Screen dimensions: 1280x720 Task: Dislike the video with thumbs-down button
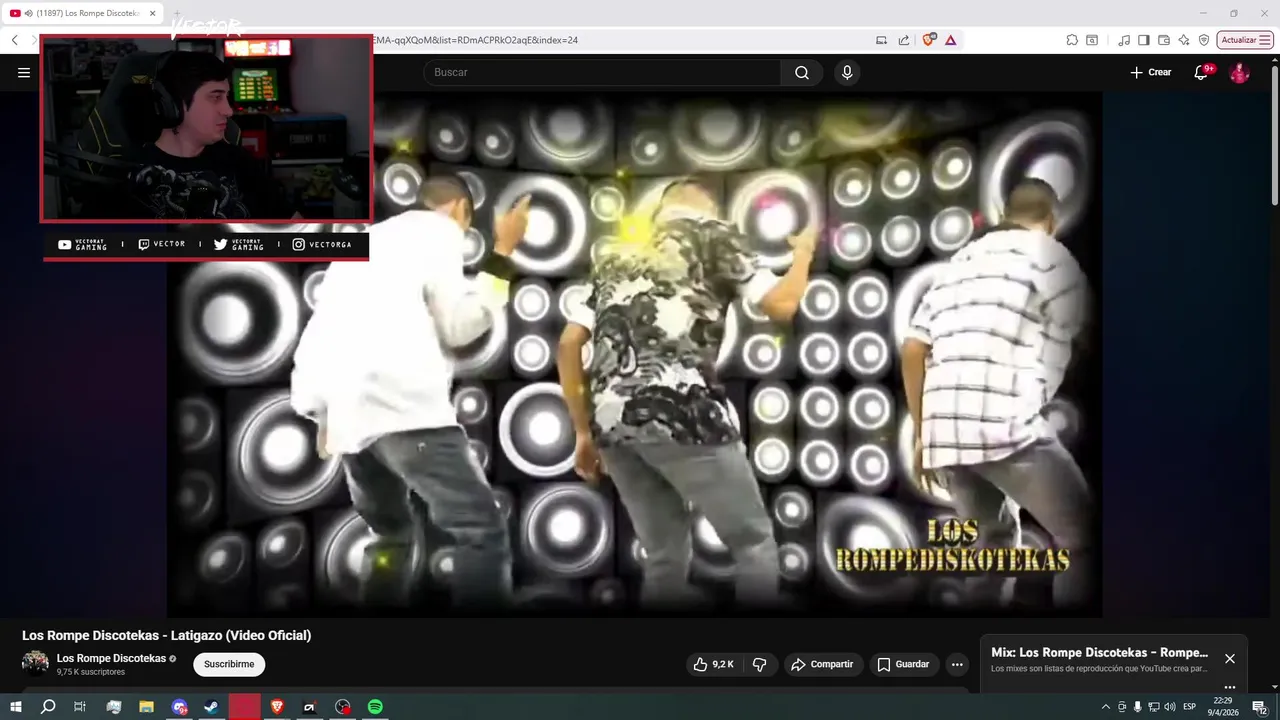coord(759,664)
